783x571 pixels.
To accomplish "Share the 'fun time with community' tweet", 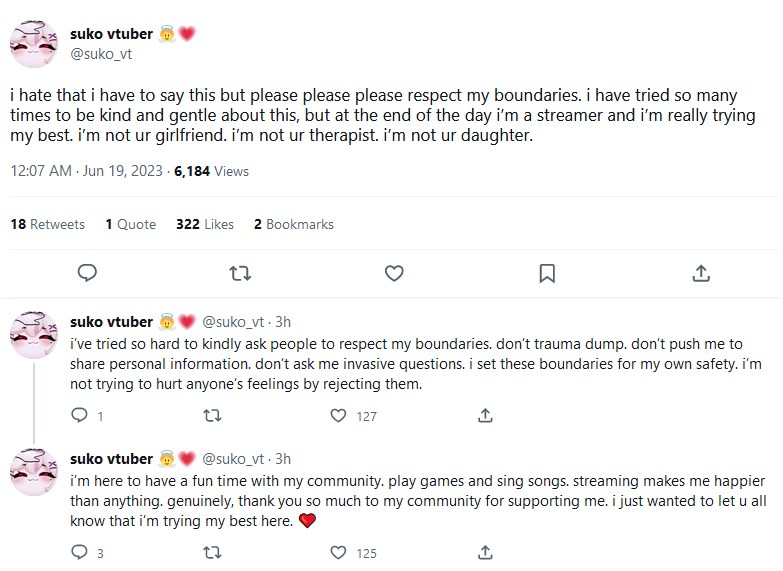I will click(485, 552).
